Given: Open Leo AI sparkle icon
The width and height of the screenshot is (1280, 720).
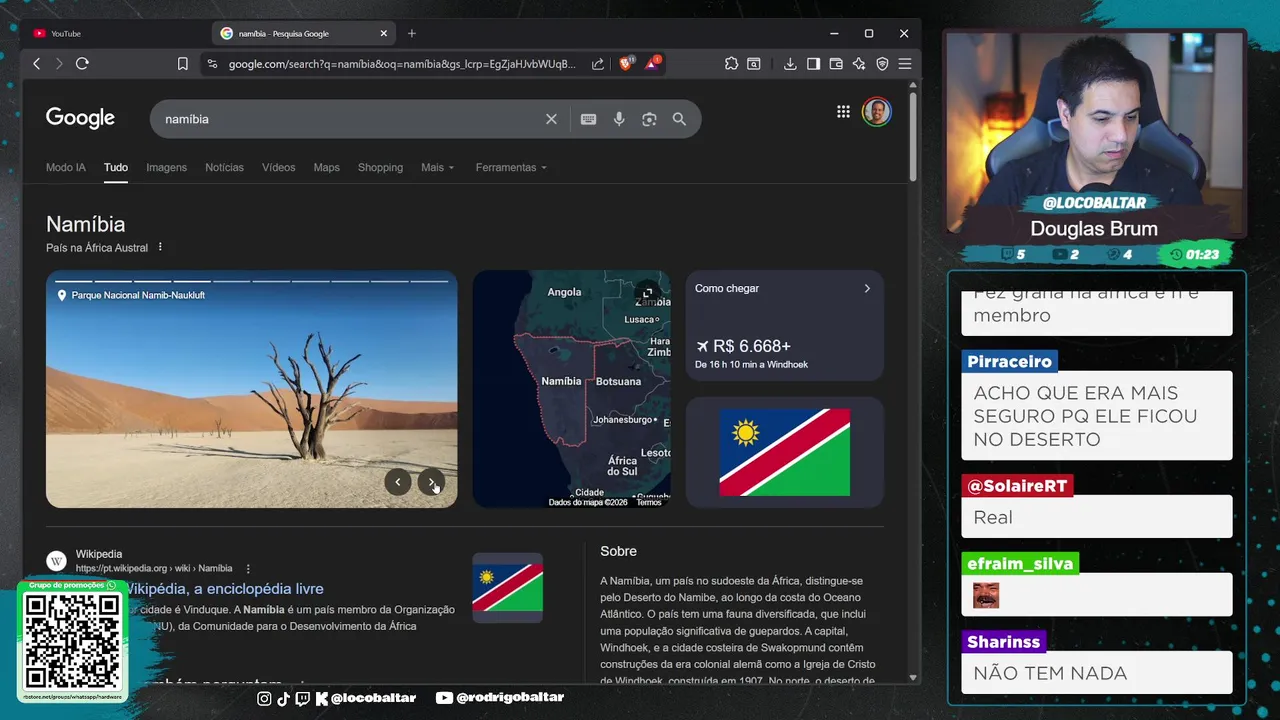Looking at the screenshot, I should click(x=859, y=64).
